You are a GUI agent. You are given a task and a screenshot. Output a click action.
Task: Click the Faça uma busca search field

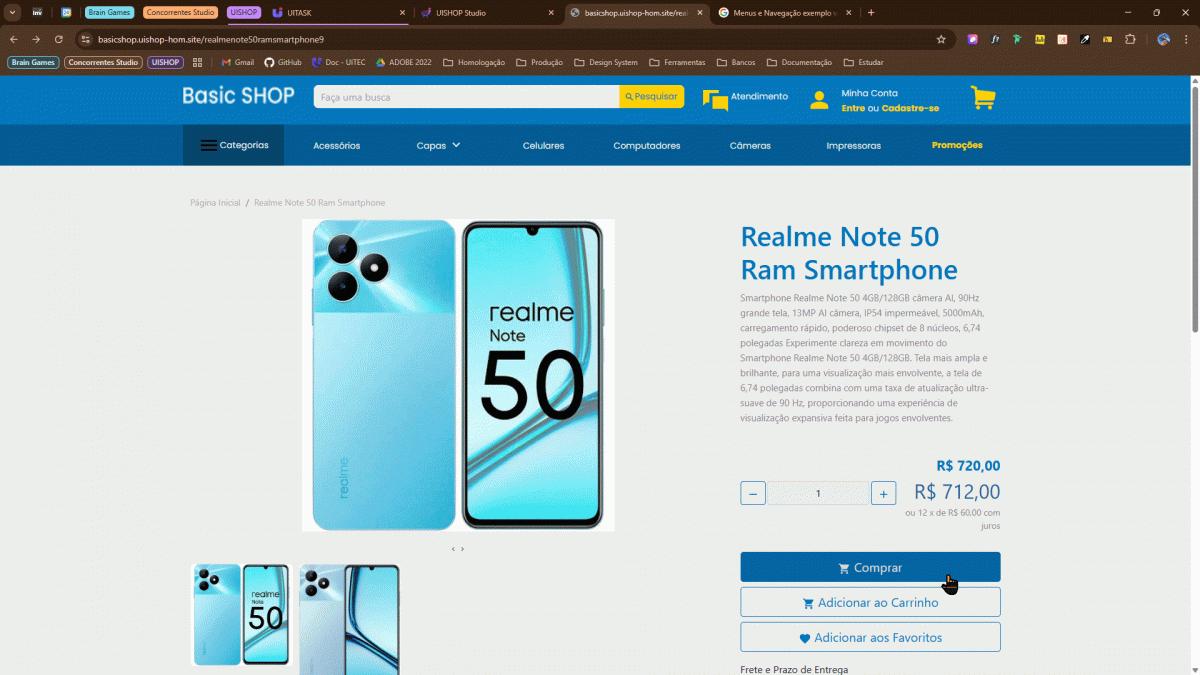click(466, 97)
